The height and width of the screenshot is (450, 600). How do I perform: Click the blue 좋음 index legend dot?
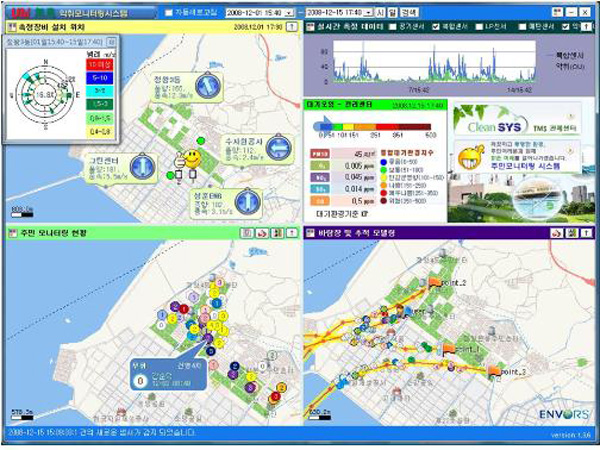click(x=383, y=162)
